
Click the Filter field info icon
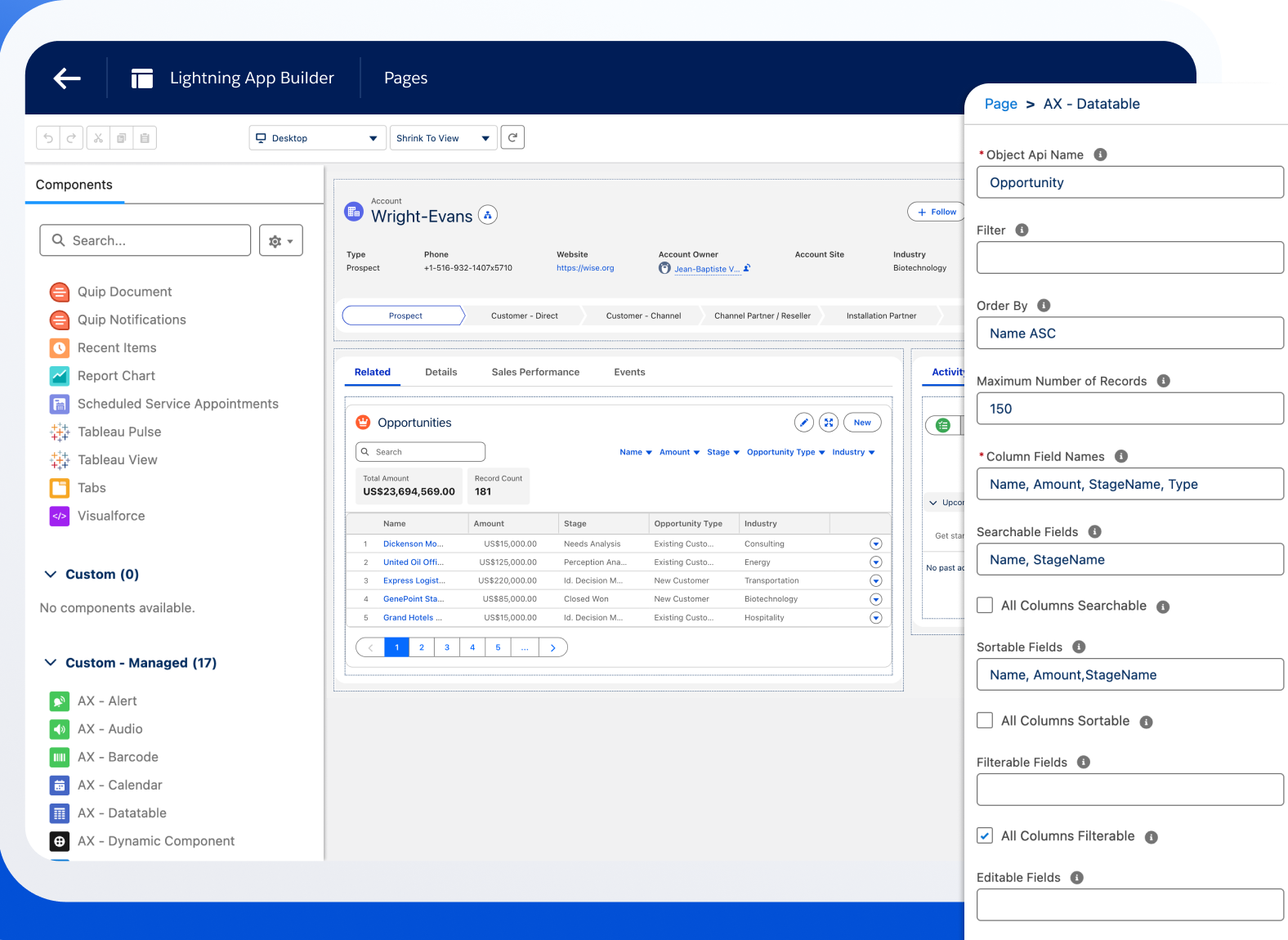point(1022,230)
